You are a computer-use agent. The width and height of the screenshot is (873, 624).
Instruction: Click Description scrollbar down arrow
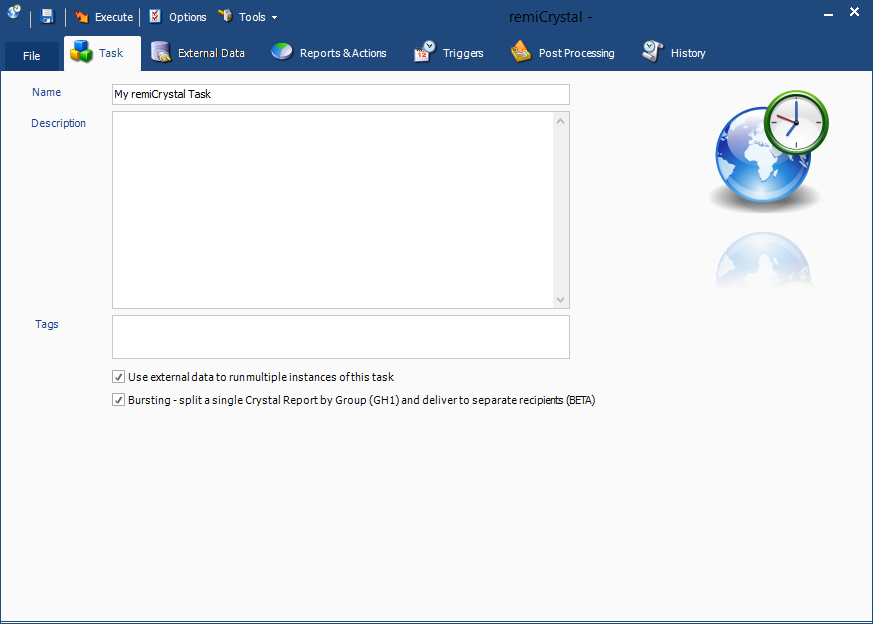pos(561,299)
